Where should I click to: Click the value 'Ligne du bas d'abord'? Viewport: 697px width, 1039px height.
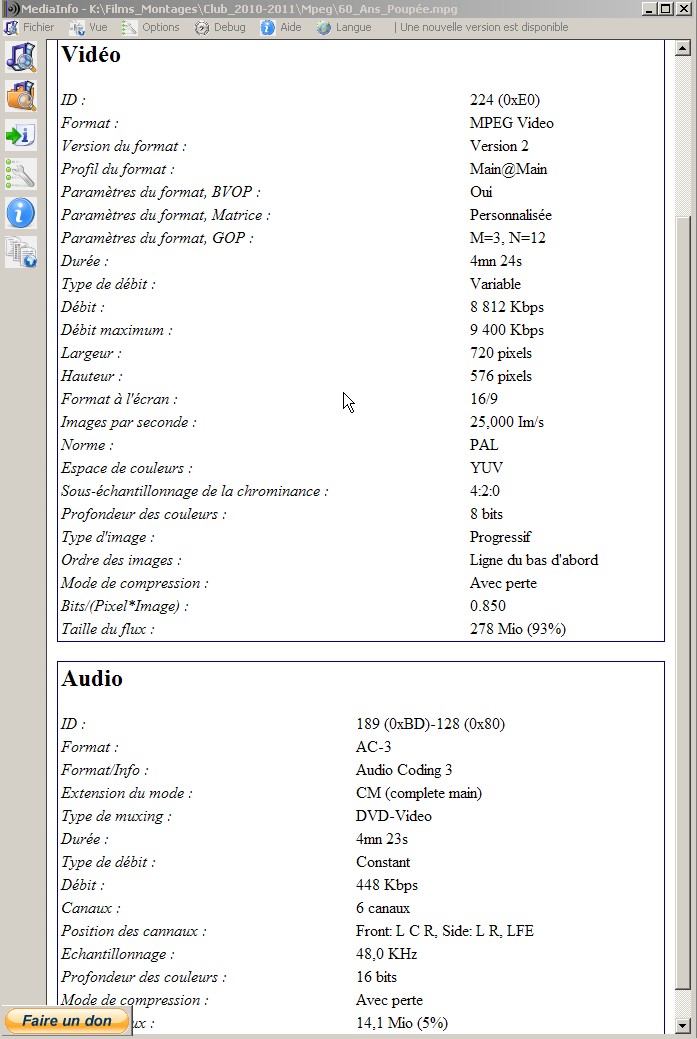[x=534, y=560]
